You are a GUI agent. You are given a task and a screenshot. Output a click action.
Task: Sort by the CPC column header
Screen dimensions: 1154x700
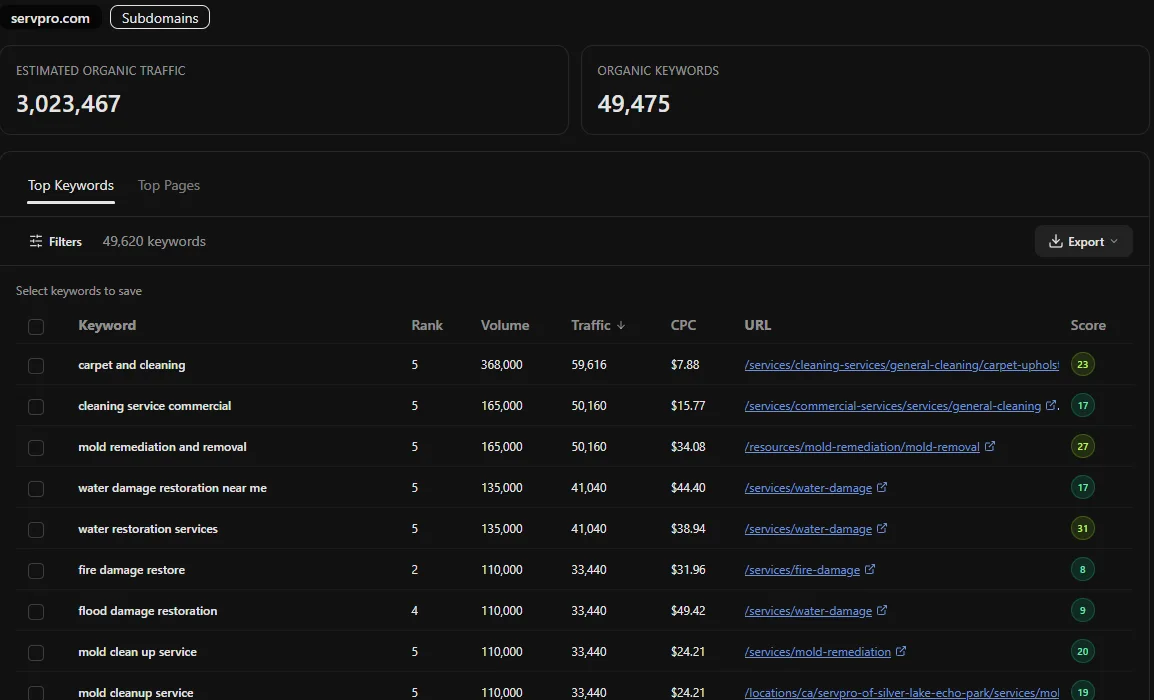coord(683,325)
